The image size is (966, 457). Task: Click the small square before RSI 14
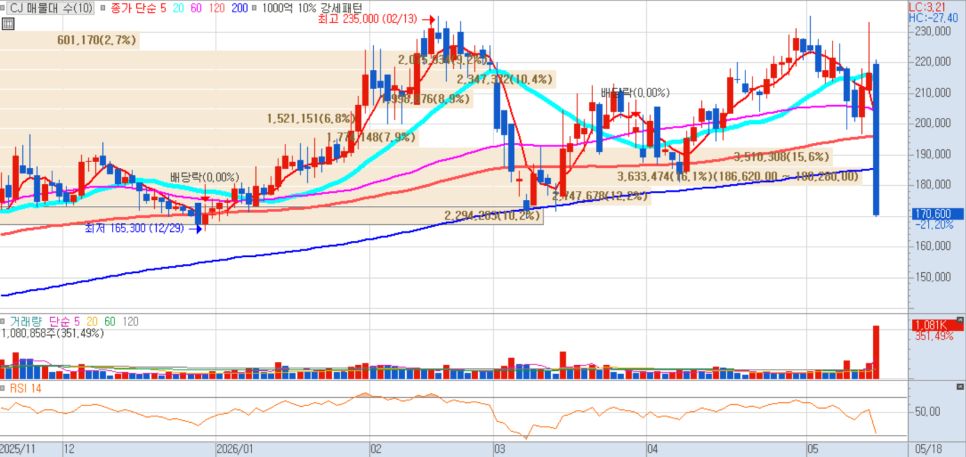tap(3, 388)
